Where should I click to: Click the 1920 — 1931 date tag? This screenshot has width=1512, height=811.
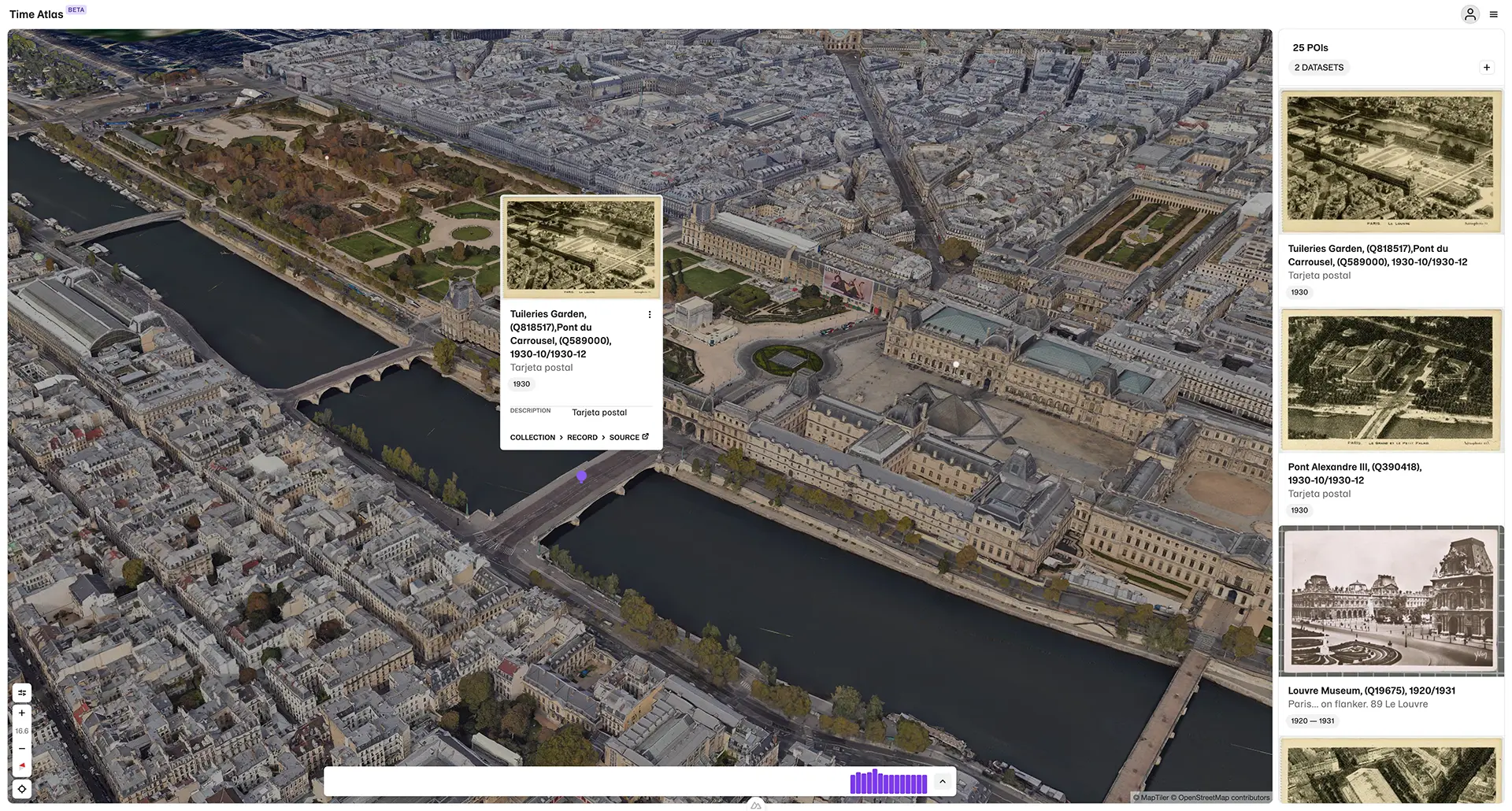[1312, 721]
